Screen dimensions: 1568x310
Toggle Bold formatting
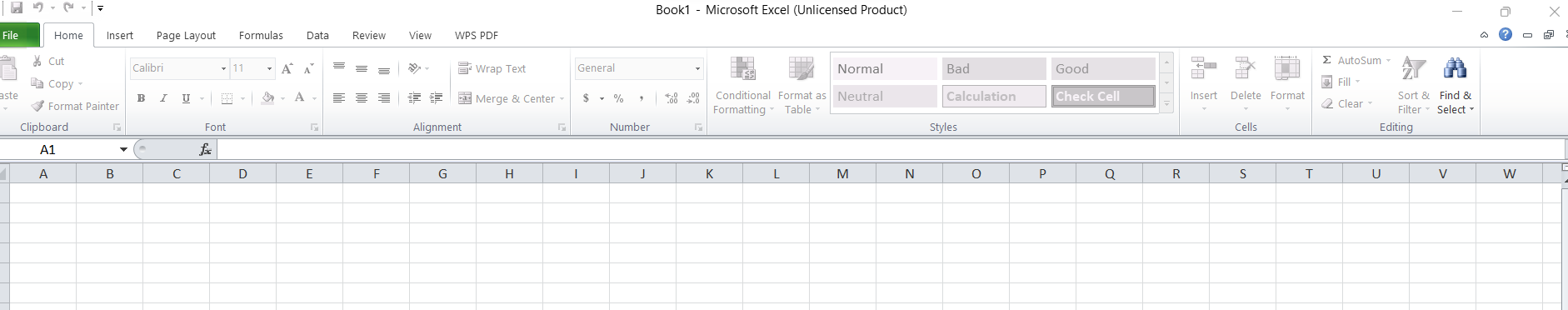click(x=141, y=98)
